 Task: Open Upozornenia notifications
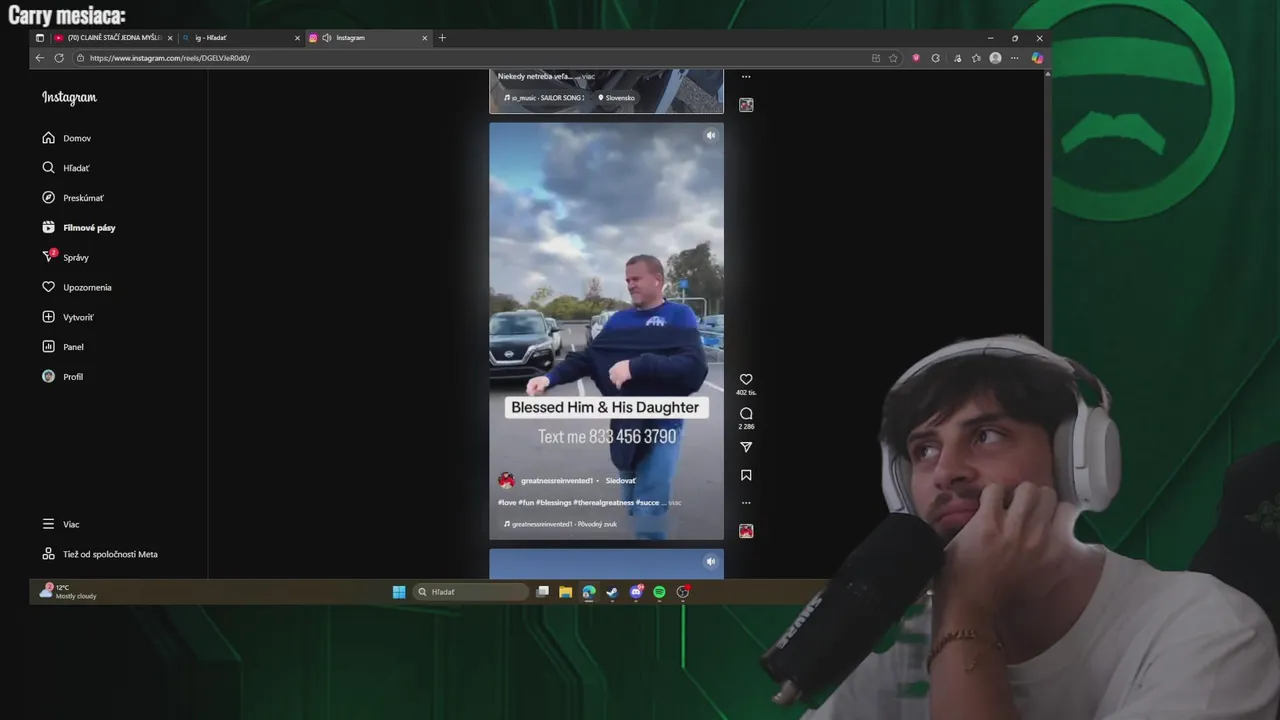coord(77,287)
